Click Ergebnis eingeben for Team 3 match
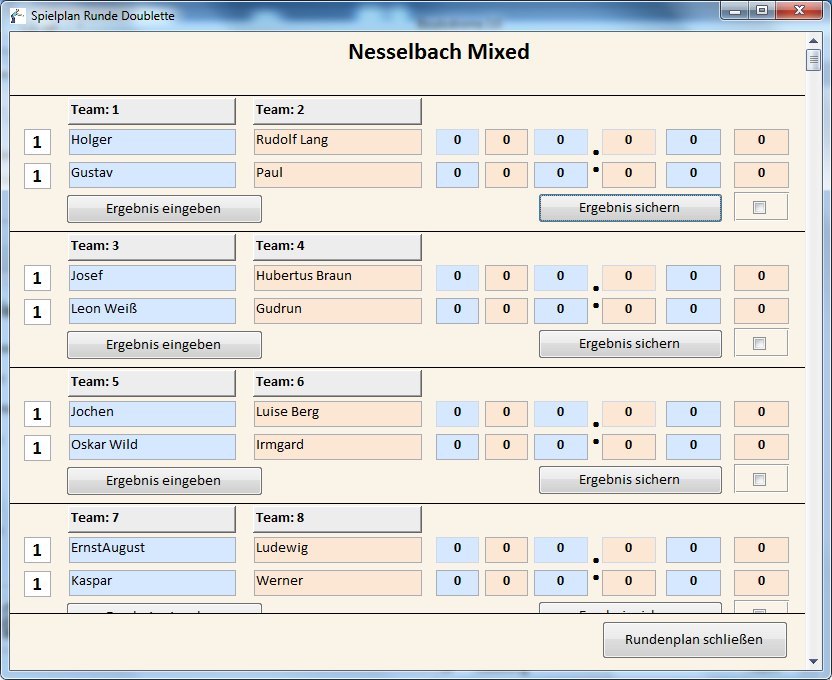 click(164, 344)
